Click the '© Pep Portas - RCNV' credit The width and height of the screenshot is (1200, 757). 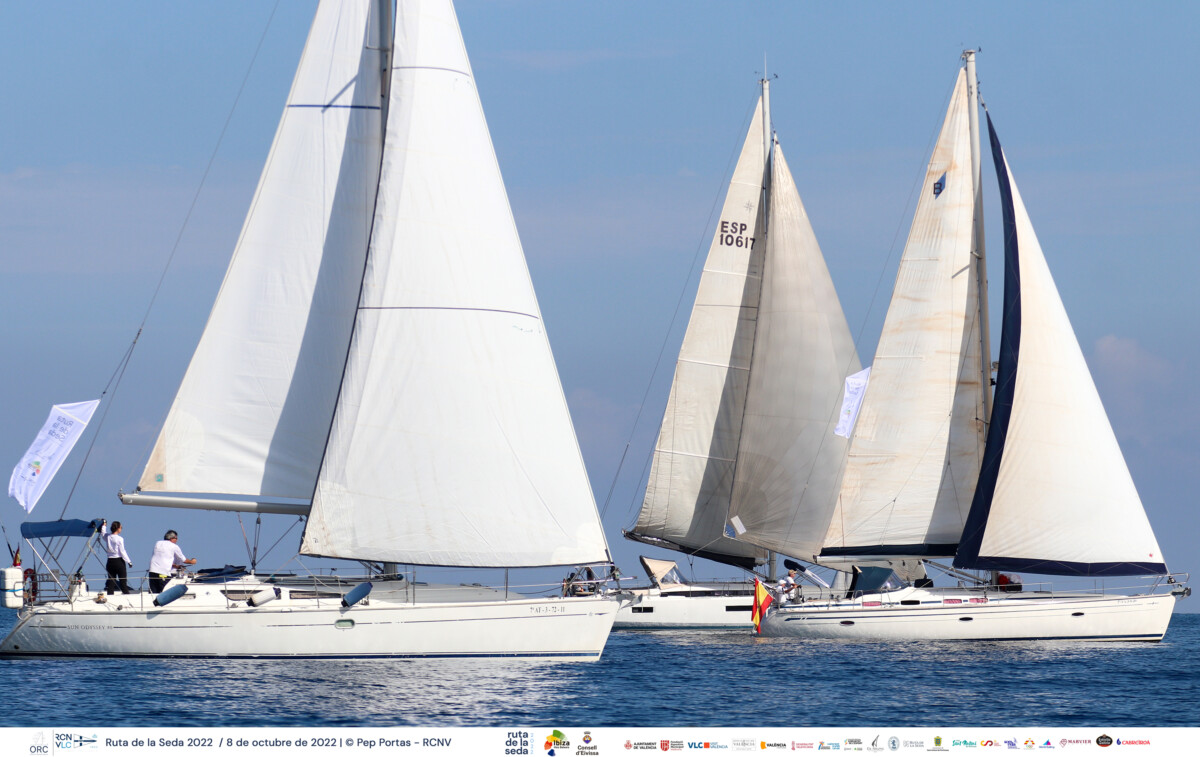coord(398,742)
